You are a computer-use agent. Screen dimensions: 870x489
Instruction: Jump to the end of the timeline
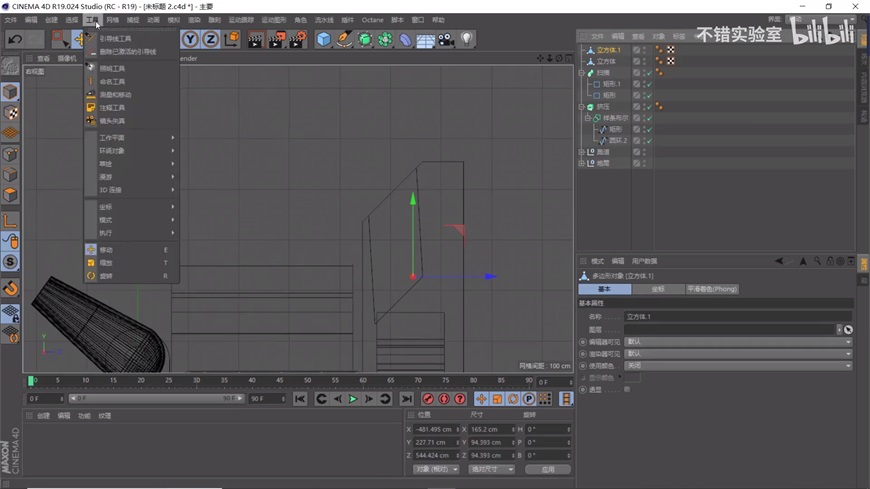(406, 399)
